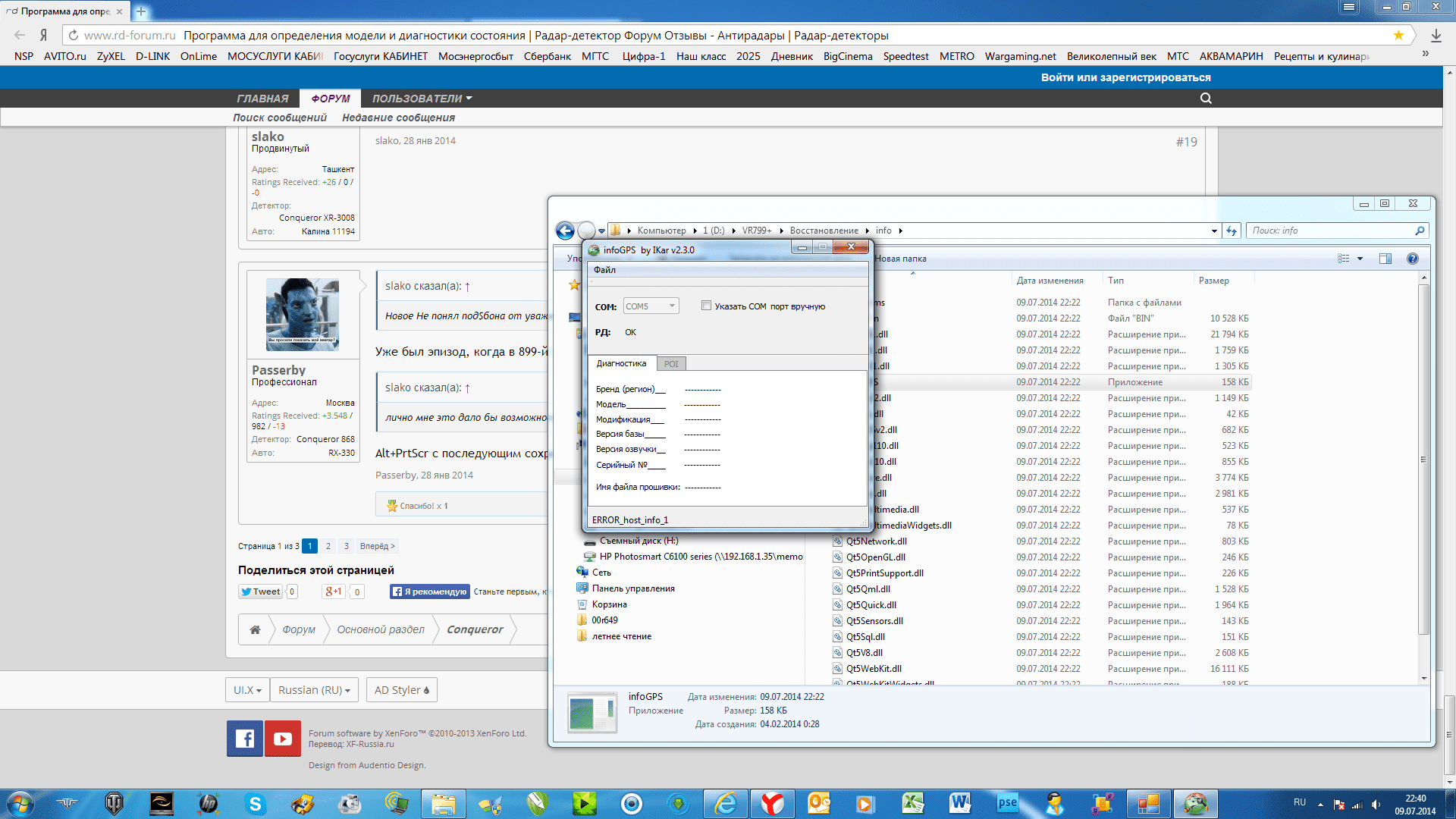This screenshot has height=819, width=1456.
Task: Click the browser bookmark star icon
Action: (1398, 35)
